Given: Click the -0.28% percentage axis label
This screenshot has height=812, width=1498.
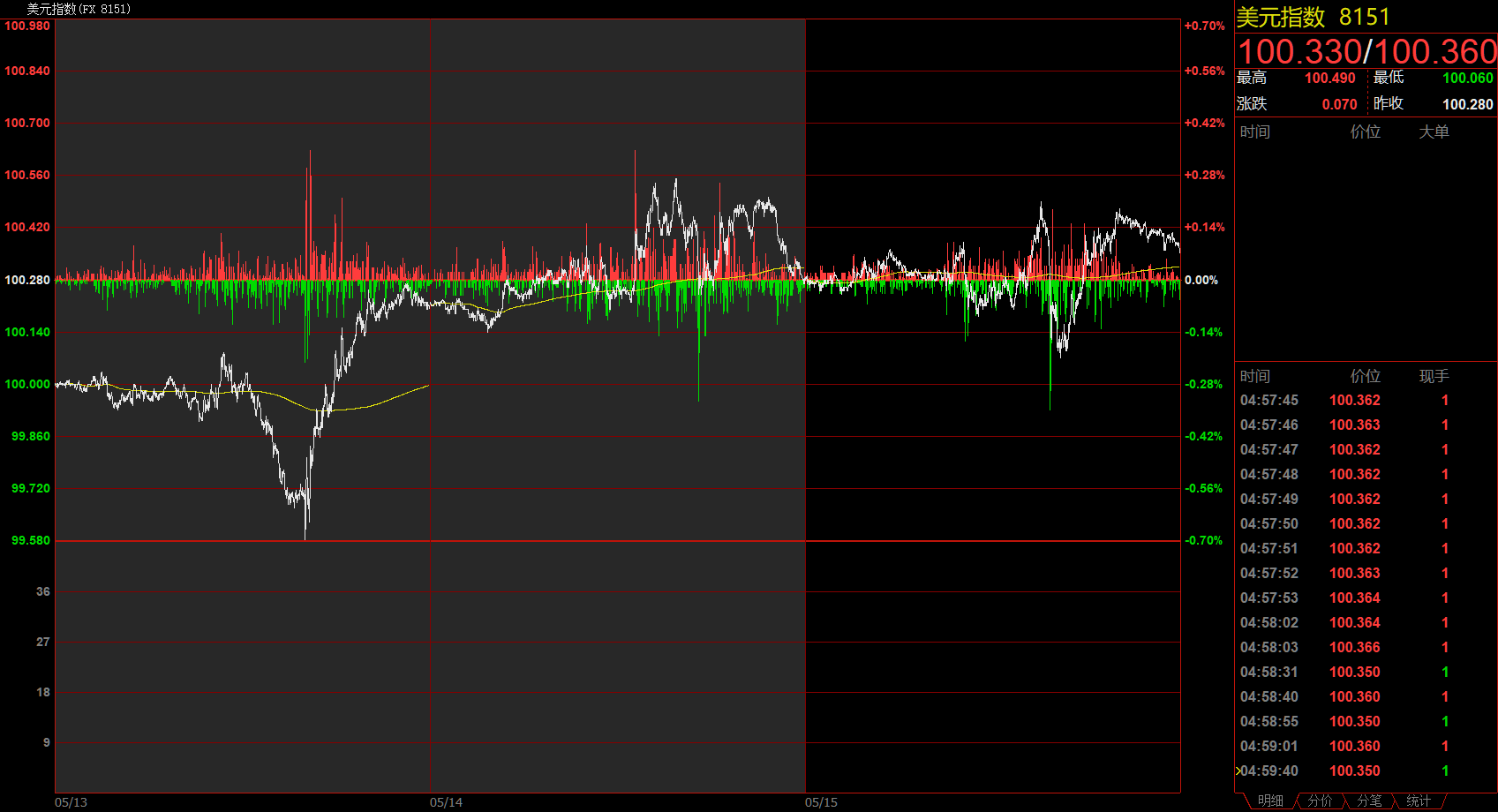Looking at the screenshot, I should point(1203,384).
